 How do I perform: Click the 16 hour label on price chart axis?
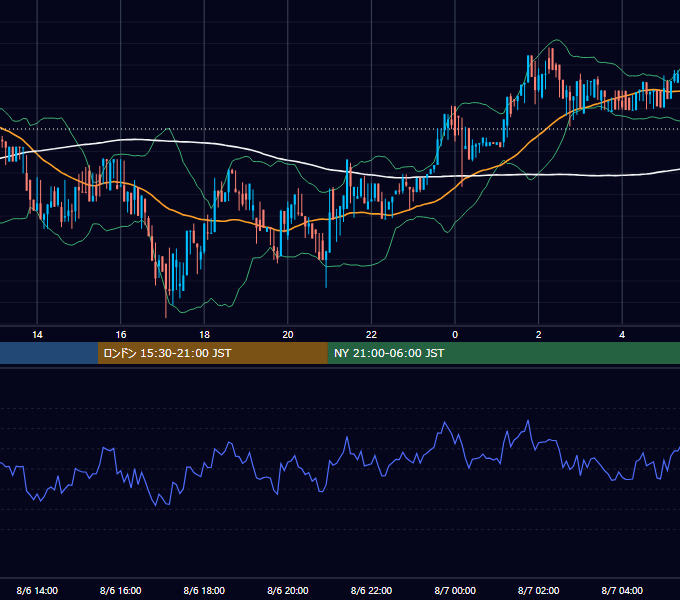pos(121,335)
